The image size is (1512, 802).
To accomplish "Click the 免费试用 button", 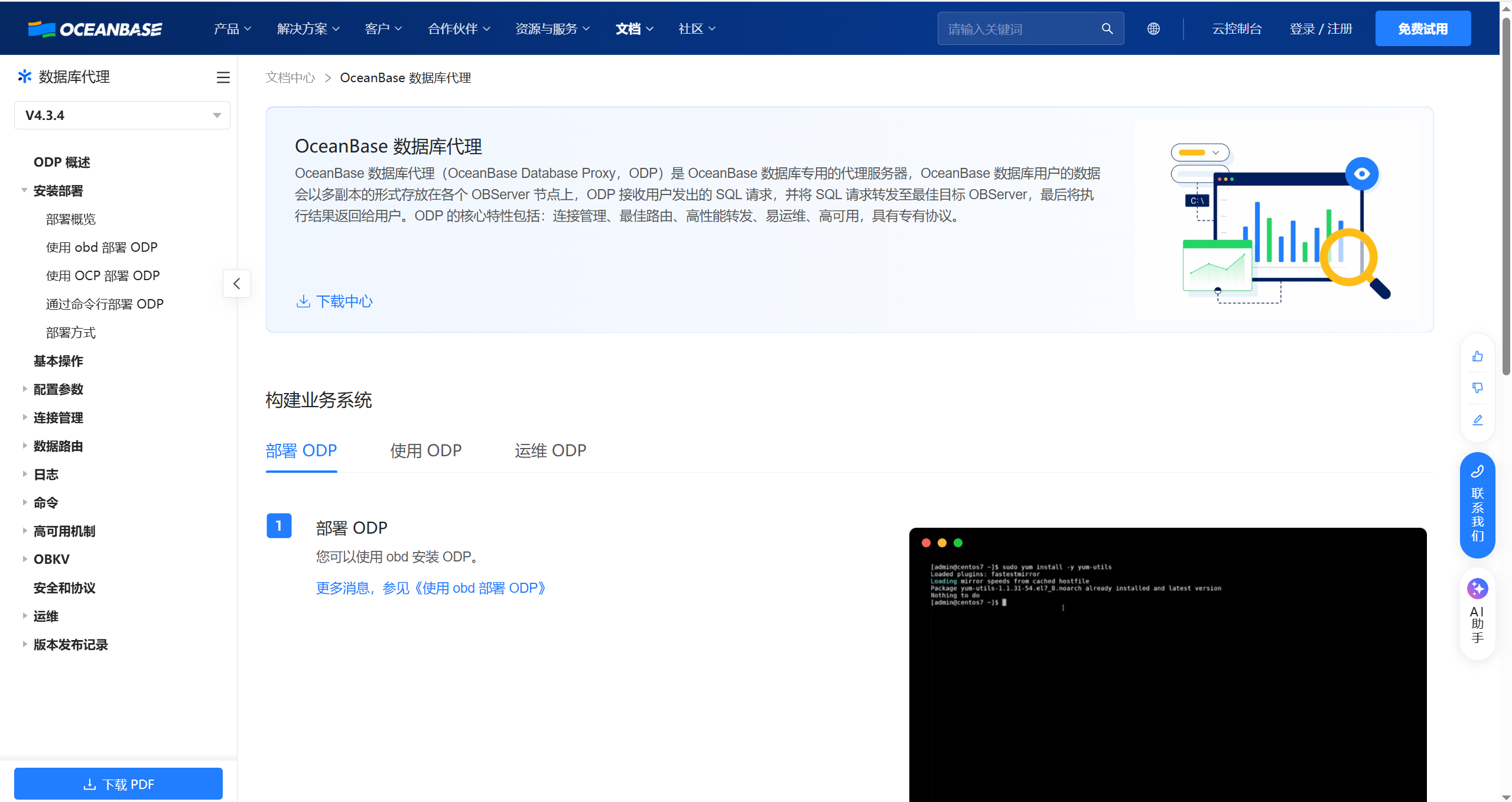I will pos(1423,28).
